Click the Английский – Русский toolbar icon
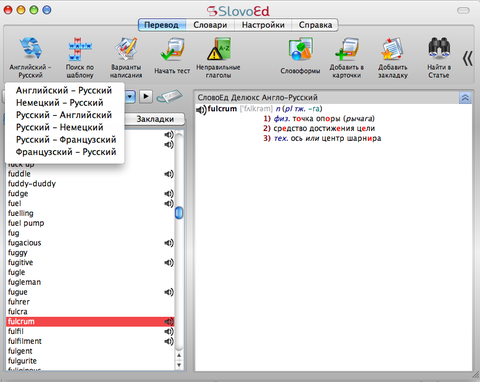The width and height of the screenshot is (480, 382). point(30,57)
